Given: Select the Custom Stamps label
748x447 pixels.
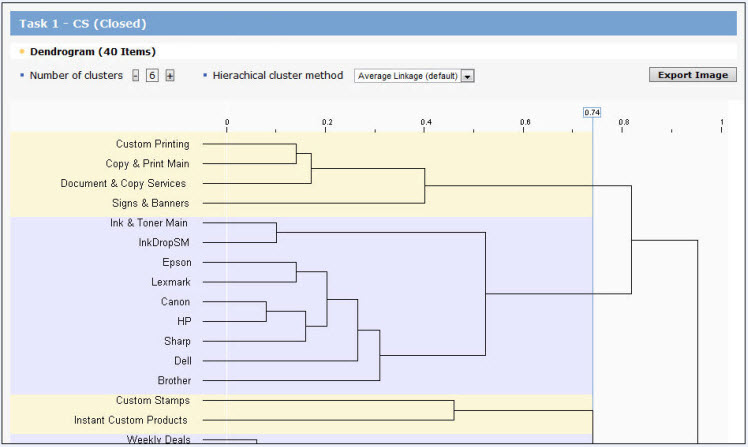Looking at the screenshot, I should pyautogui.click(x=153, y=400).
